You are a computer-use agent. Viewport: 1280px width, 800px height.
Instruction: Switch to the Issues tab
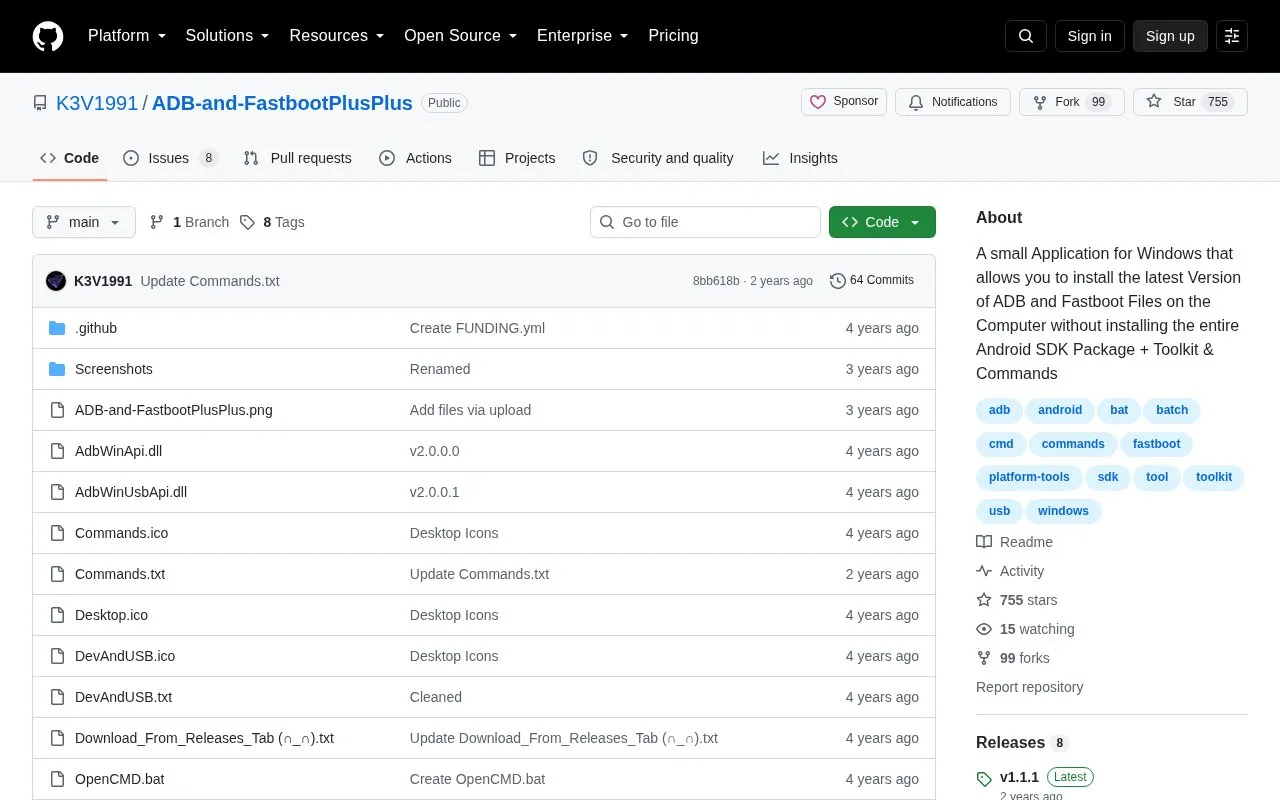click(x=170, y=158)
